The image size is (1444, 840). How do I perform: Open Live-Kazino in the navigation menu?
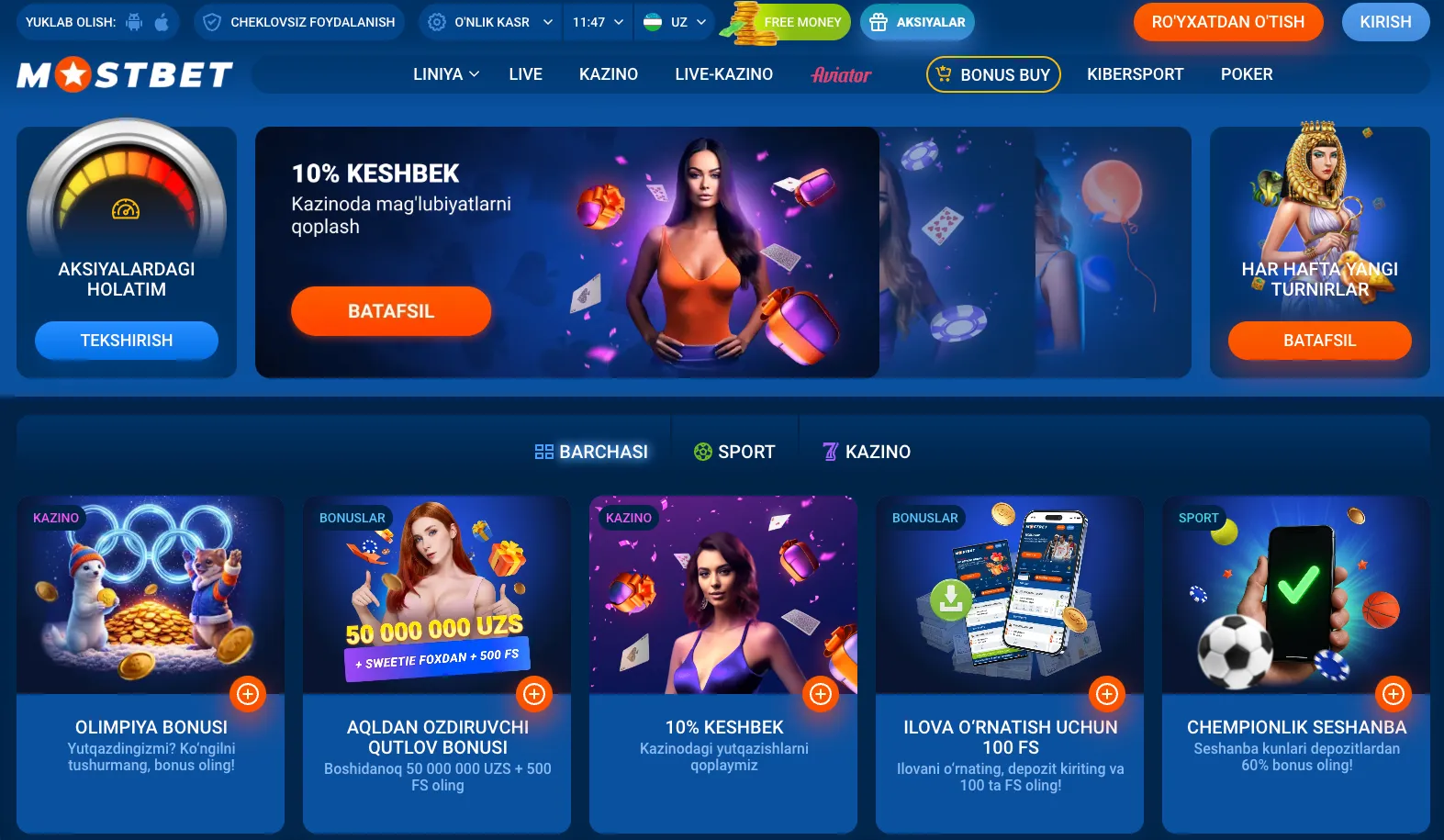point(723,74)
